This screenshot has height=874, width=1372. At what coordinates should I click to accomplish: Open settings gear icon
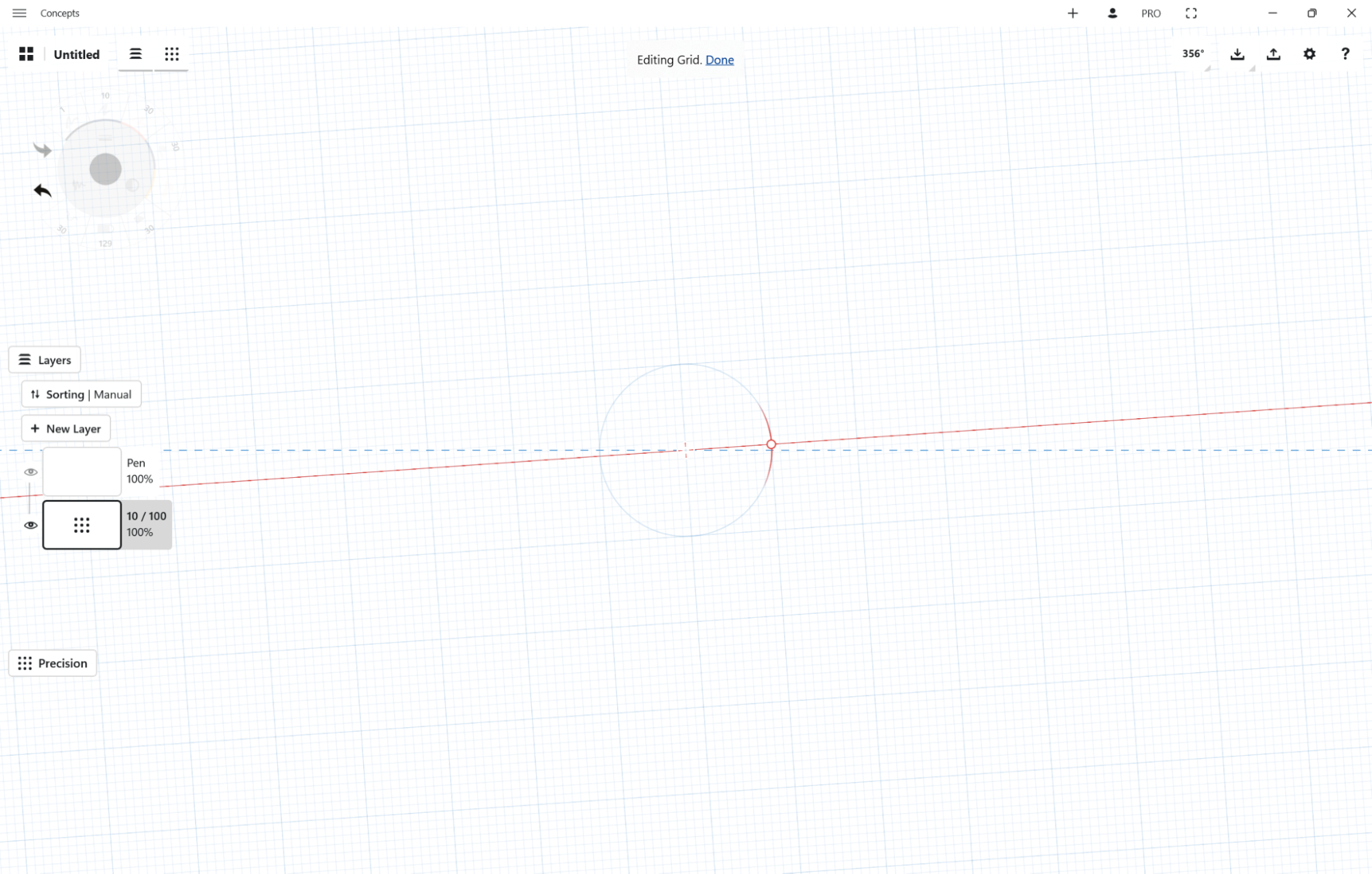(x=1309, y=54)
